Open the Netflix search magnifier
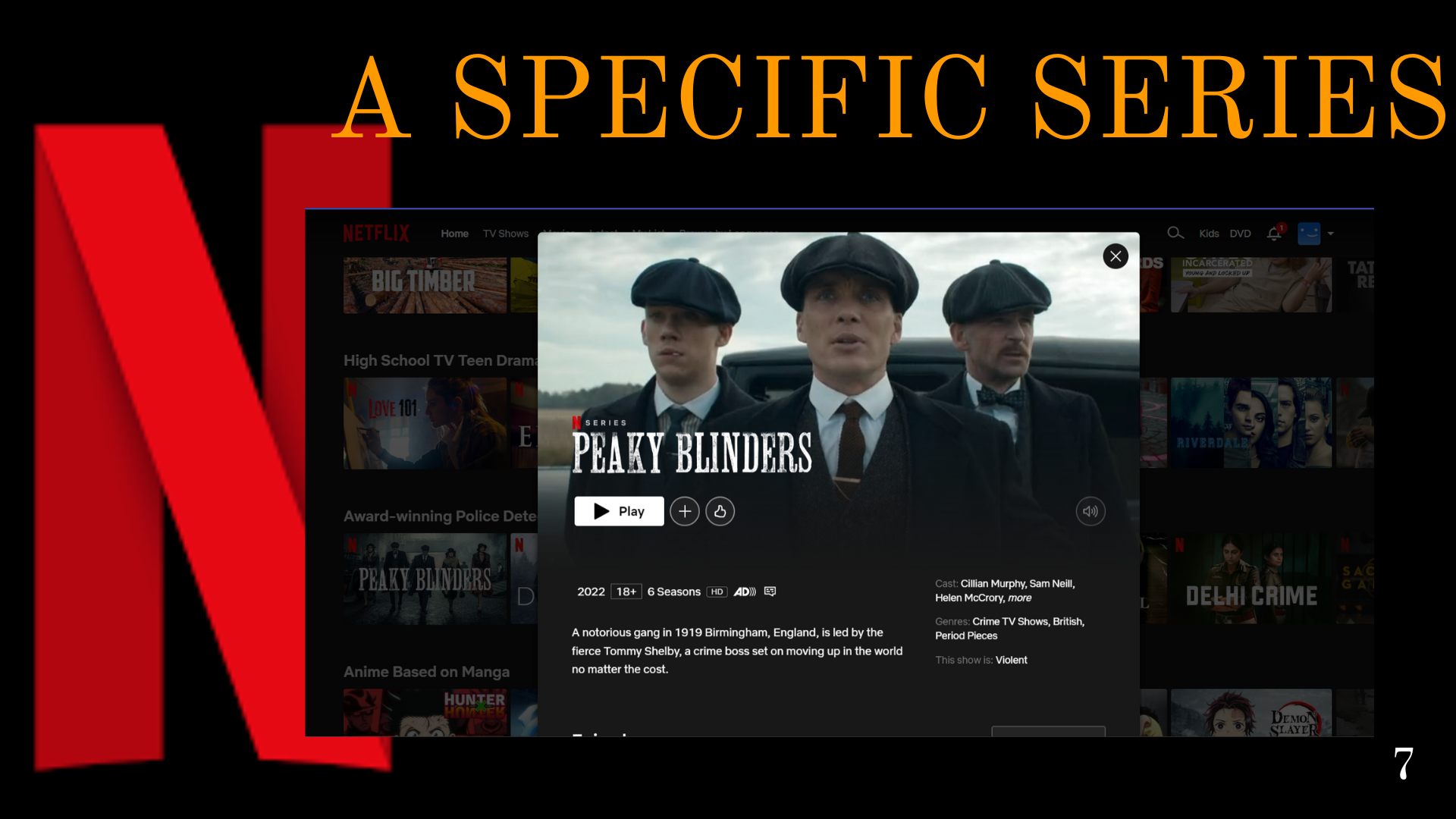Screen dimensions: 1456x819 tap(1175, 233)
